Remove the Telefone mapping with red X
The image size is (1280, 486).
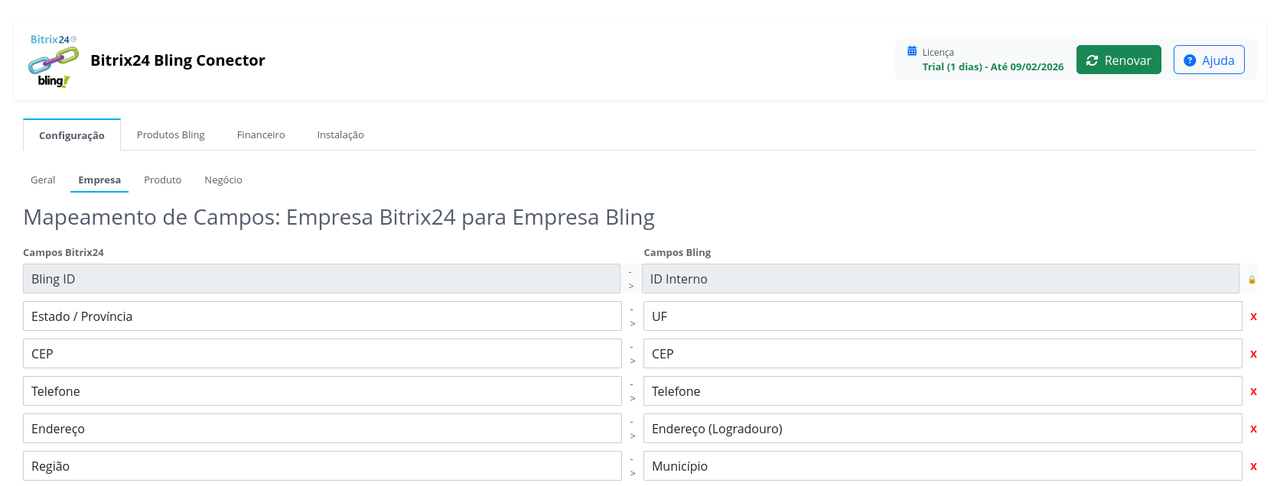[x=1253, y=392]
